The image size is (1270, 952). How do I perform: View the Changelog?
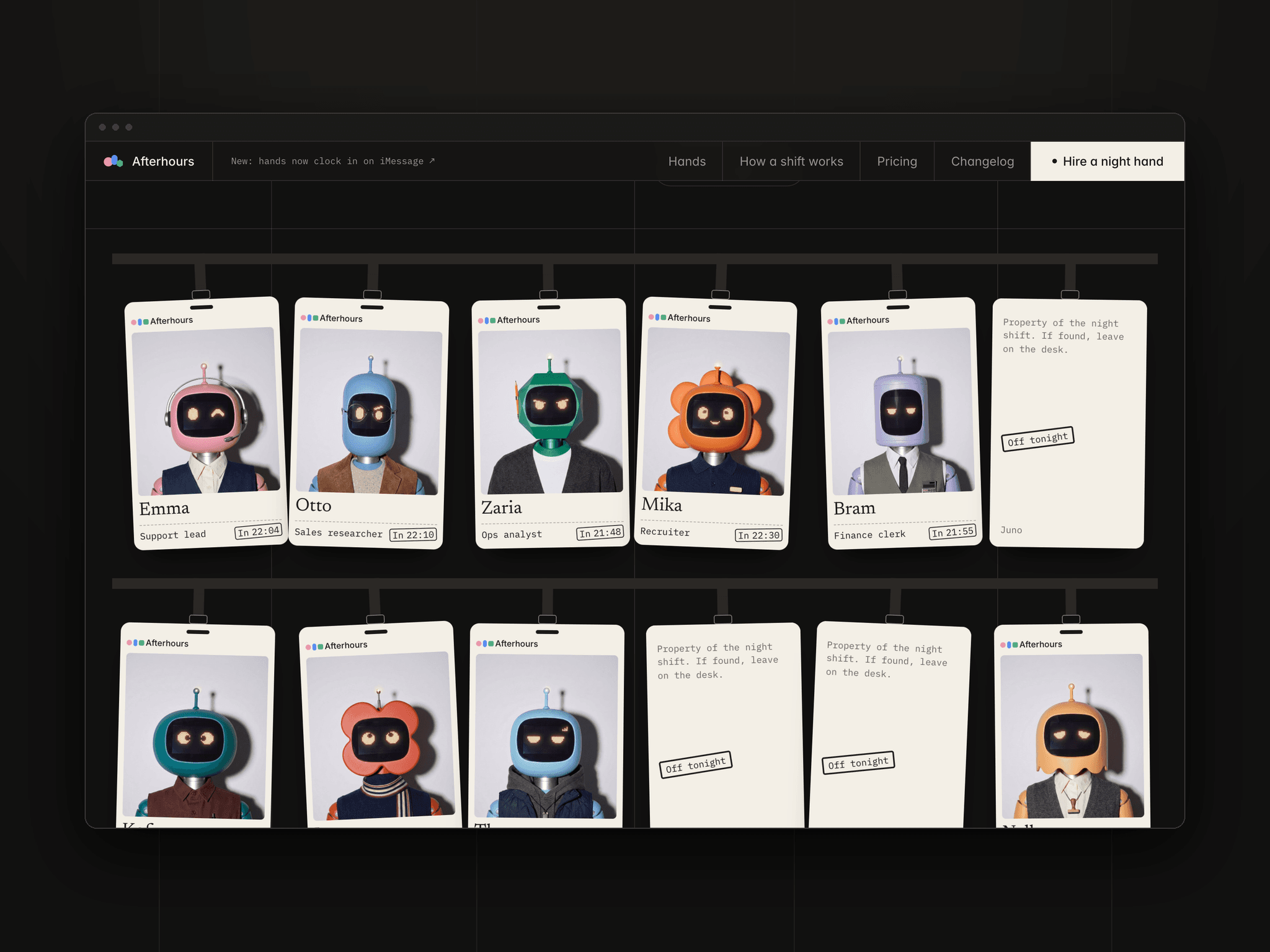[982, 161]
